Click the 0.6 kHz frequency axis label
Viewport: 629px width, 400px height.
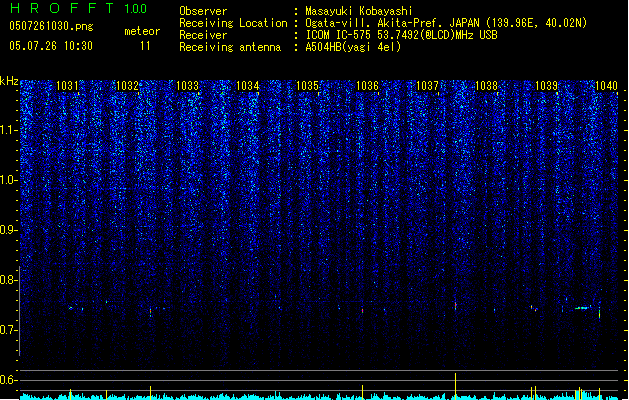pos(9,380)
